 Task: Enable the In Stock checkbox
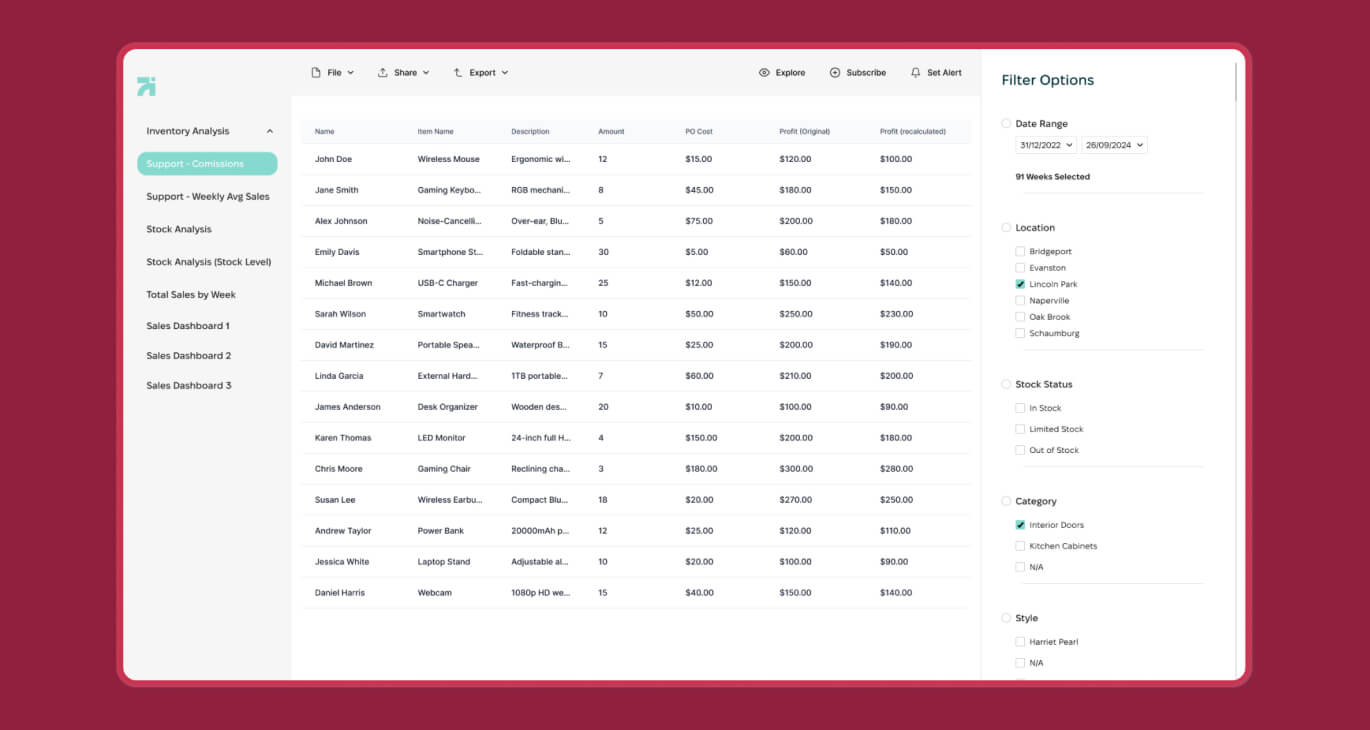[x=1020, y=408]
